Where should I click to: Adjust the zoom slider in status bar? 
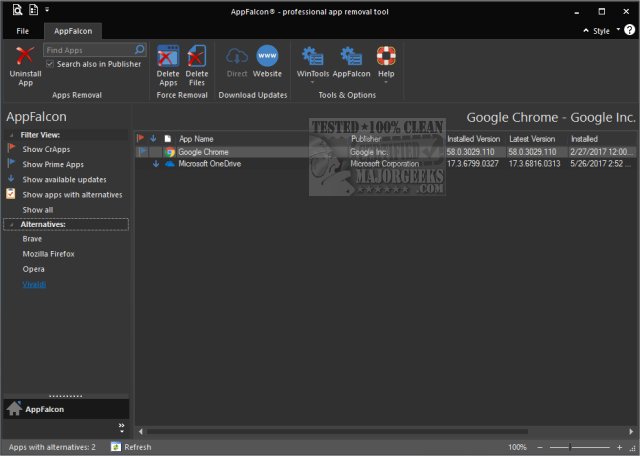(x=570, y=447)
